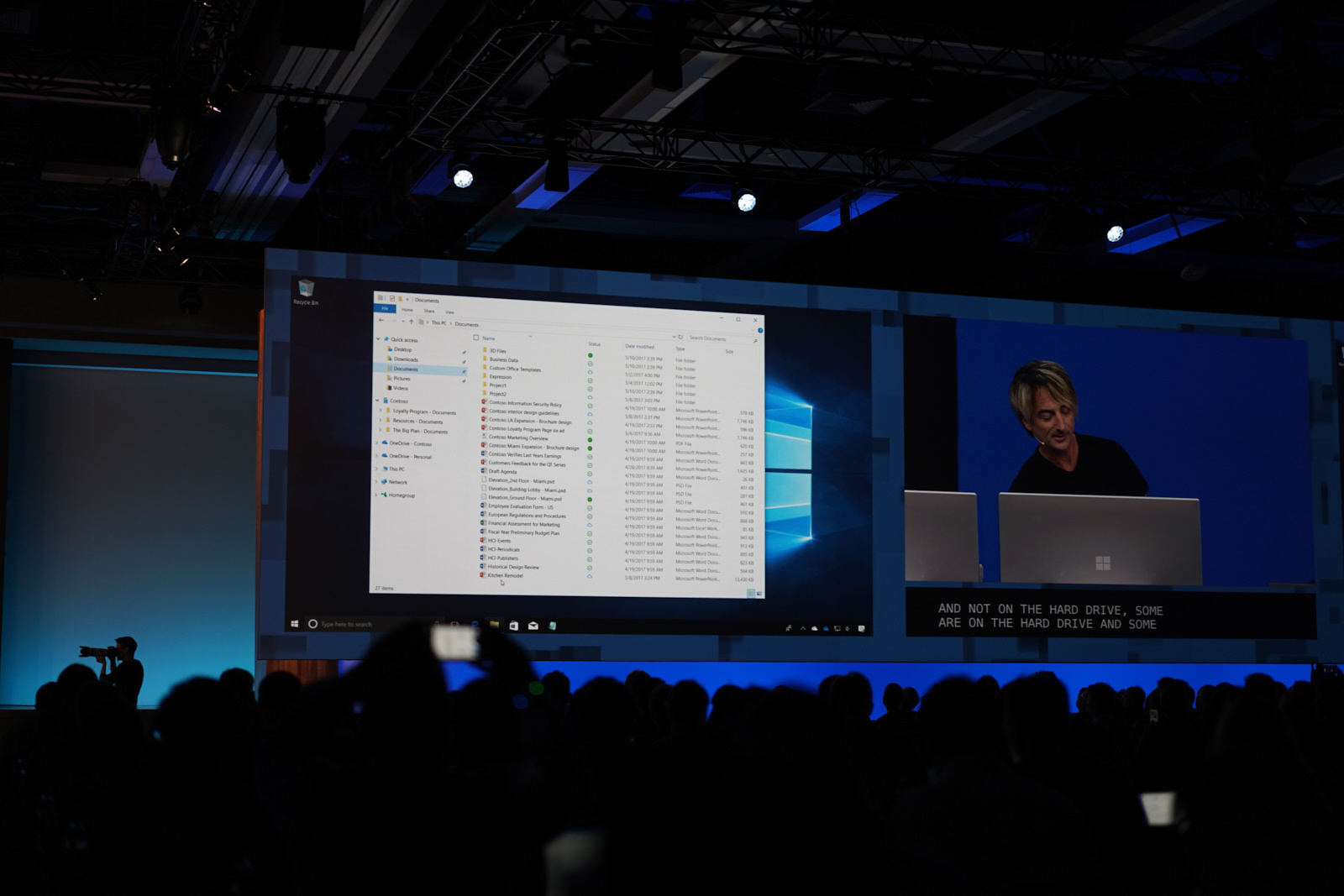
Task: Click the volume icon in system tray
Action: (x=847, y=628)
